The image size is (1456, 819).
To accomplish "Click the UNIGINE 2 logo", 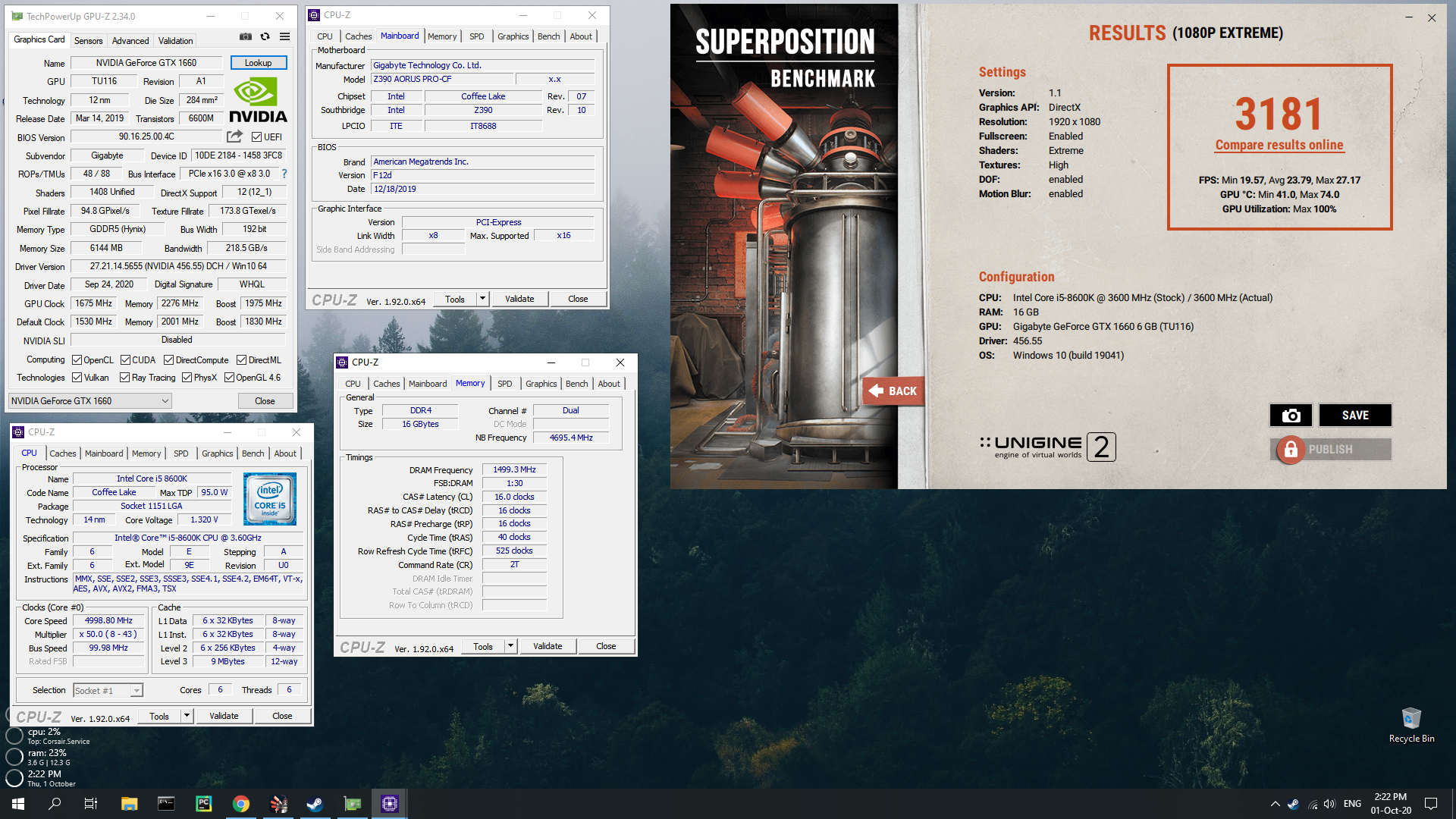I will point(1047,447).
